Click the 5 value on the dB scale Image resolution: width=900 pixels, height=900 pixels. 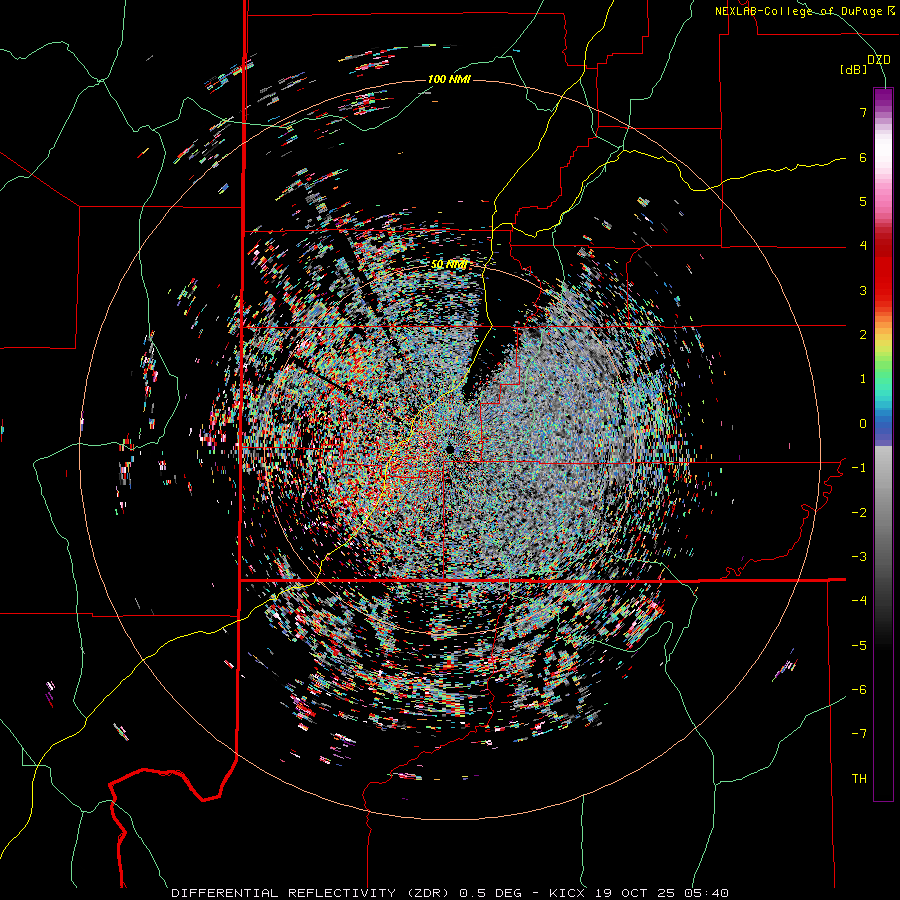(x=863, y=201)
